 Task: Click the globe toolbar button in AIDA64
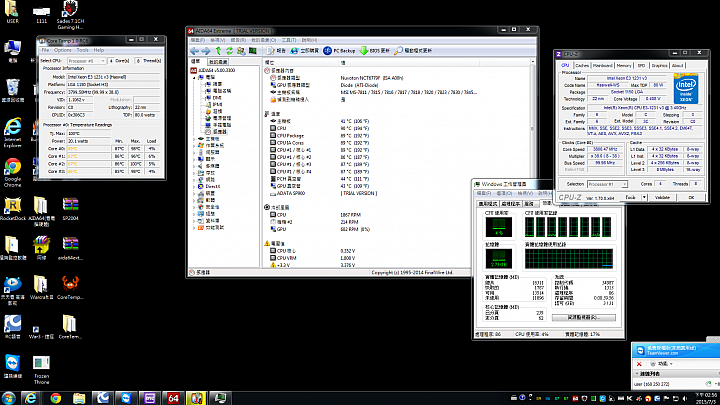(x=304, y=51)
